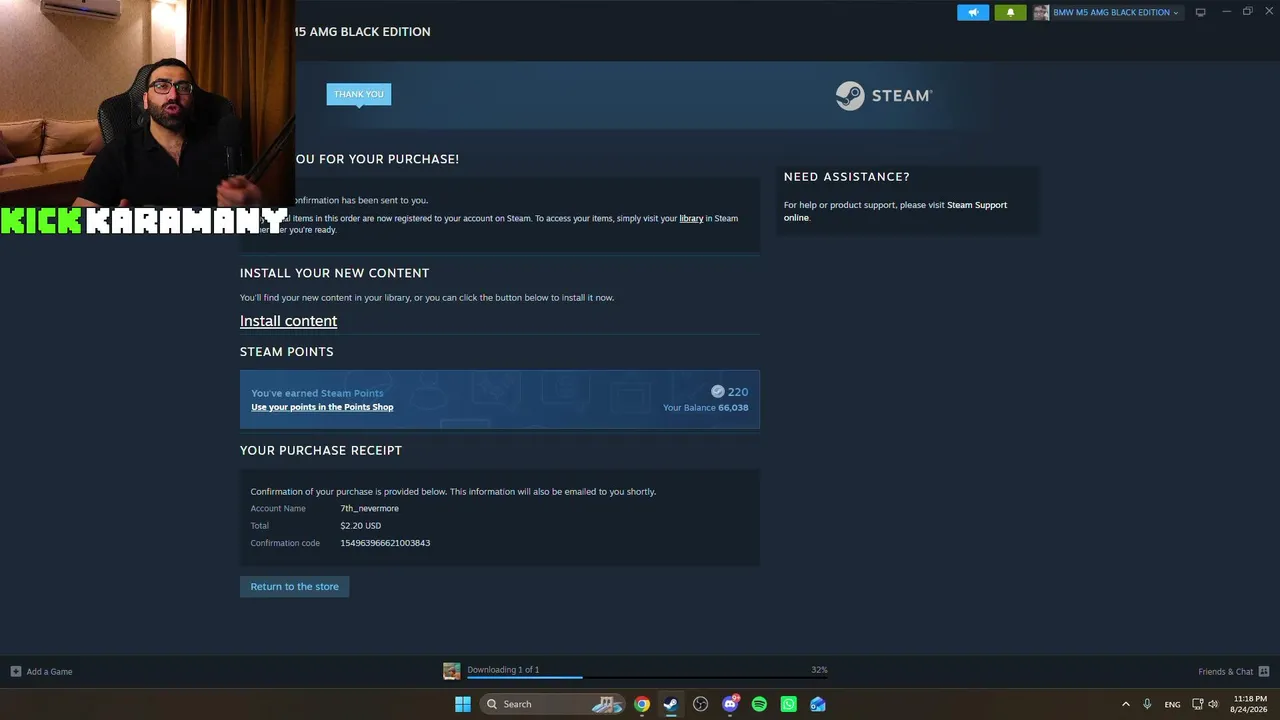Open OBS Studio from the taskbar
The image size is (1280, 720).
[701, 704]
